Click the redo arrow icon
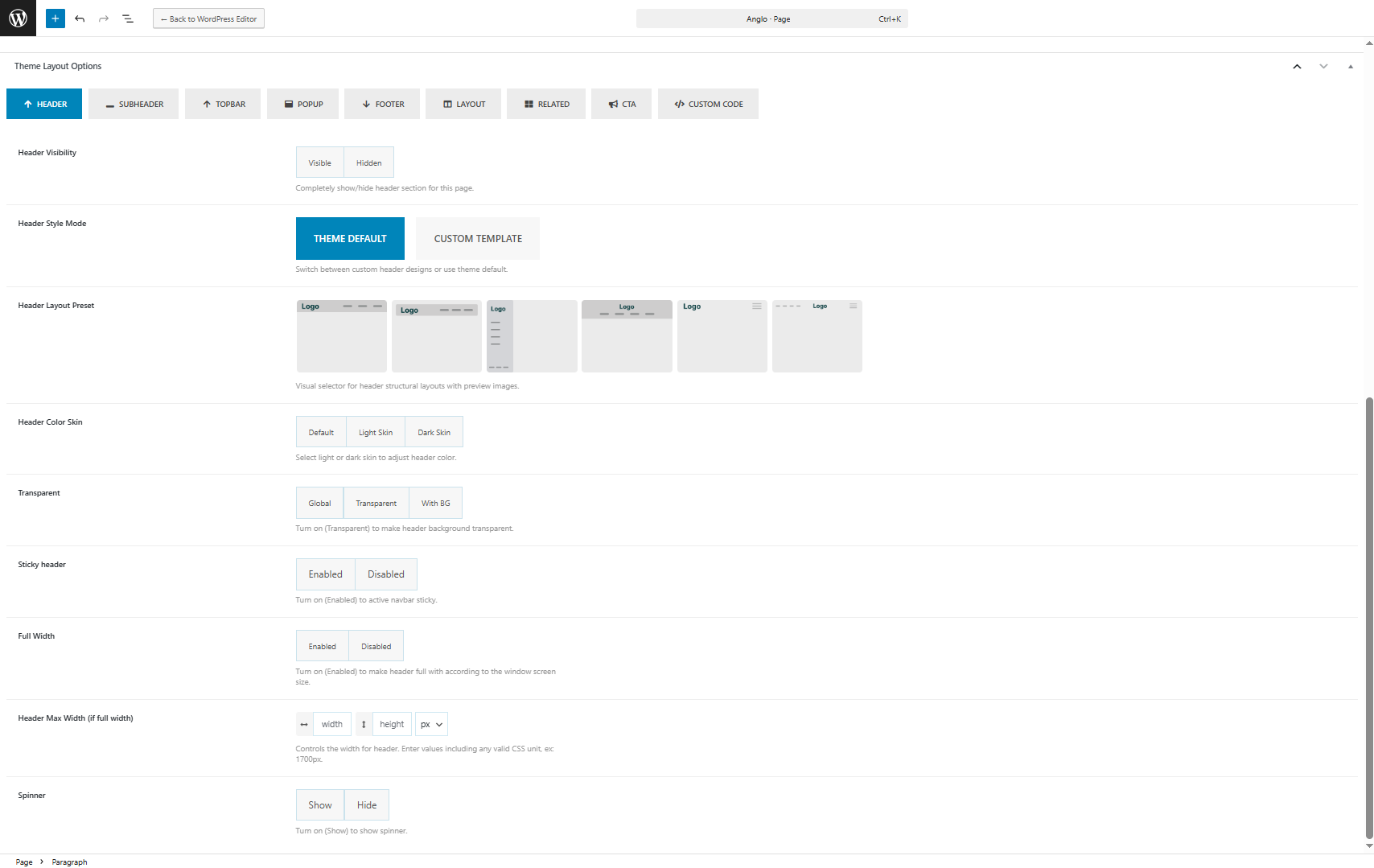Image resolution: width=1374 pixels, height=868 pixels. [x=104, y=19]
